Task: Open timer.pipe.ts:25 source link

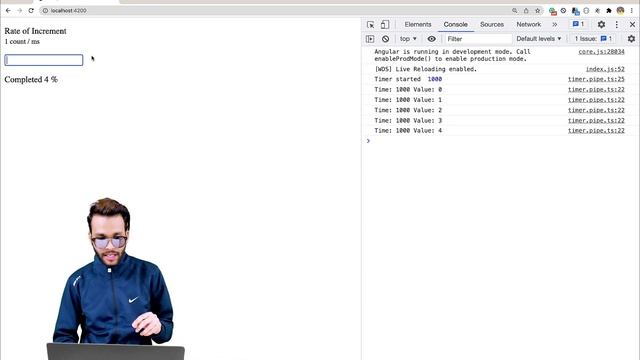Action: (596, 79)
